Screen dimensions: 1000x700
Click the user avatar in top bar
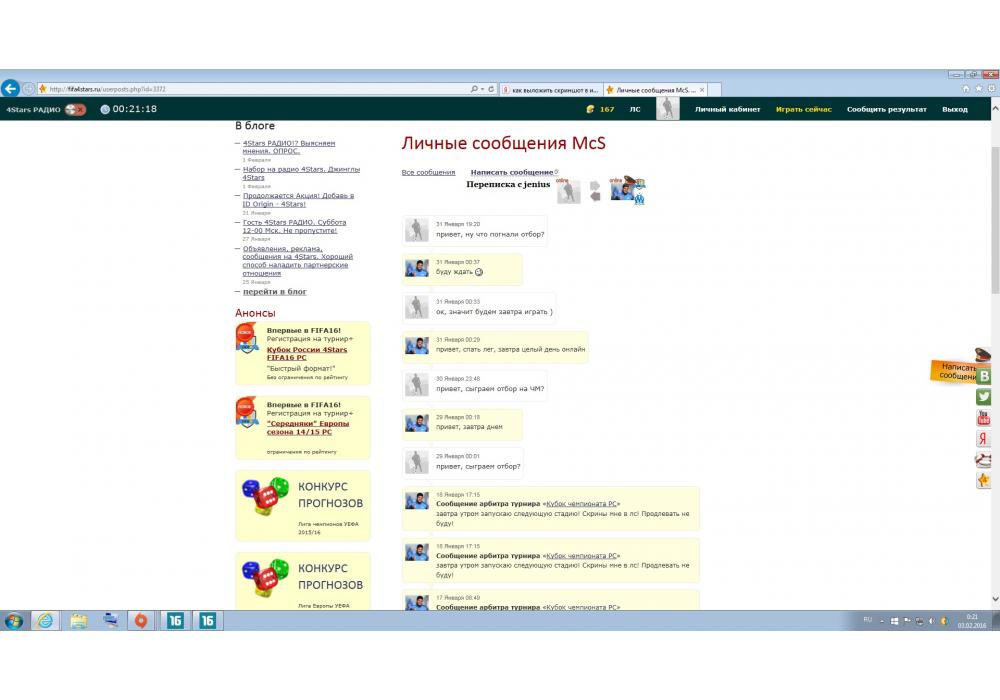tap(667, 109)
